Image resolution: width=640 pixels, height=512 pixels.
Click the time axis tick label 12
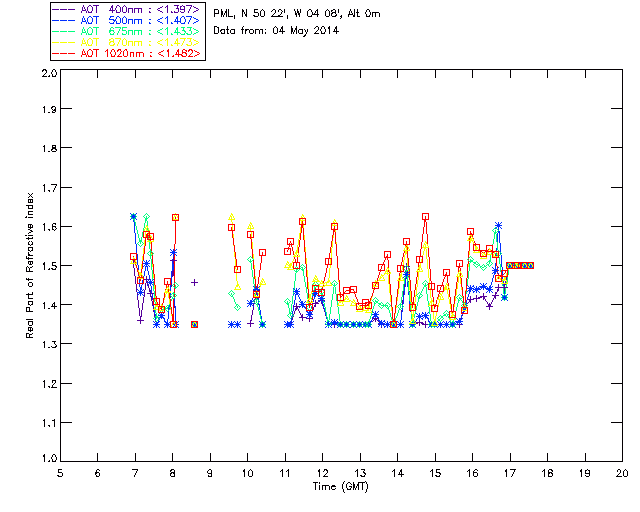click(323, 473)
